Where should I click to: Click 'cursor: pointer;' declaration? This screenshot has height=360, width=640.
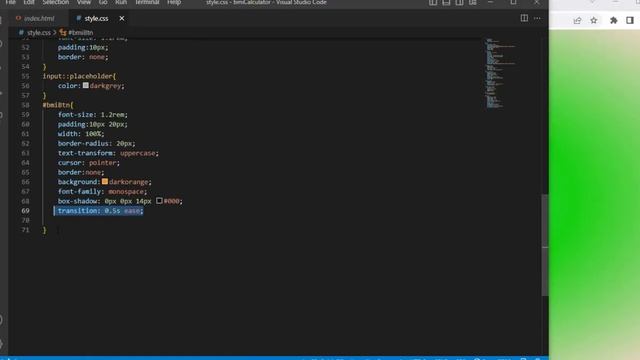pos(89,162)
